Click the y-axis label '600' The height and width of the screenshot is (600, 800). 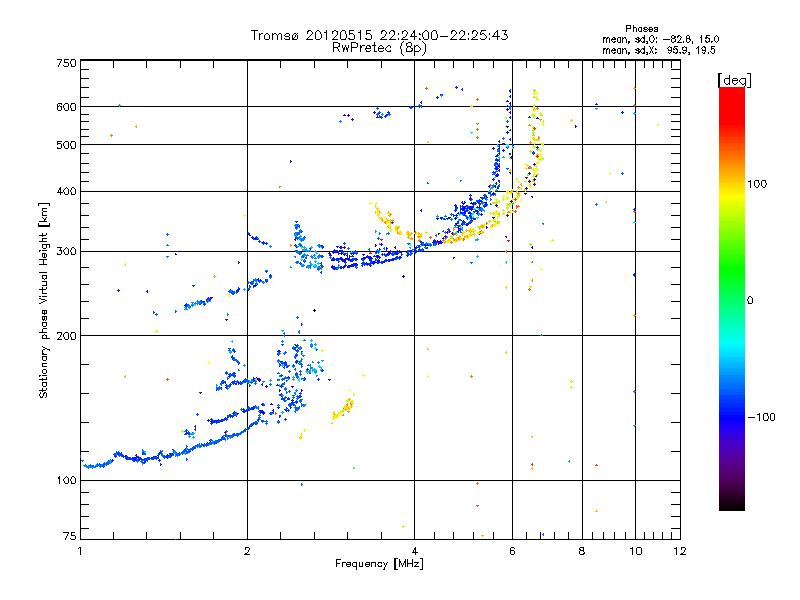point(66,107)
